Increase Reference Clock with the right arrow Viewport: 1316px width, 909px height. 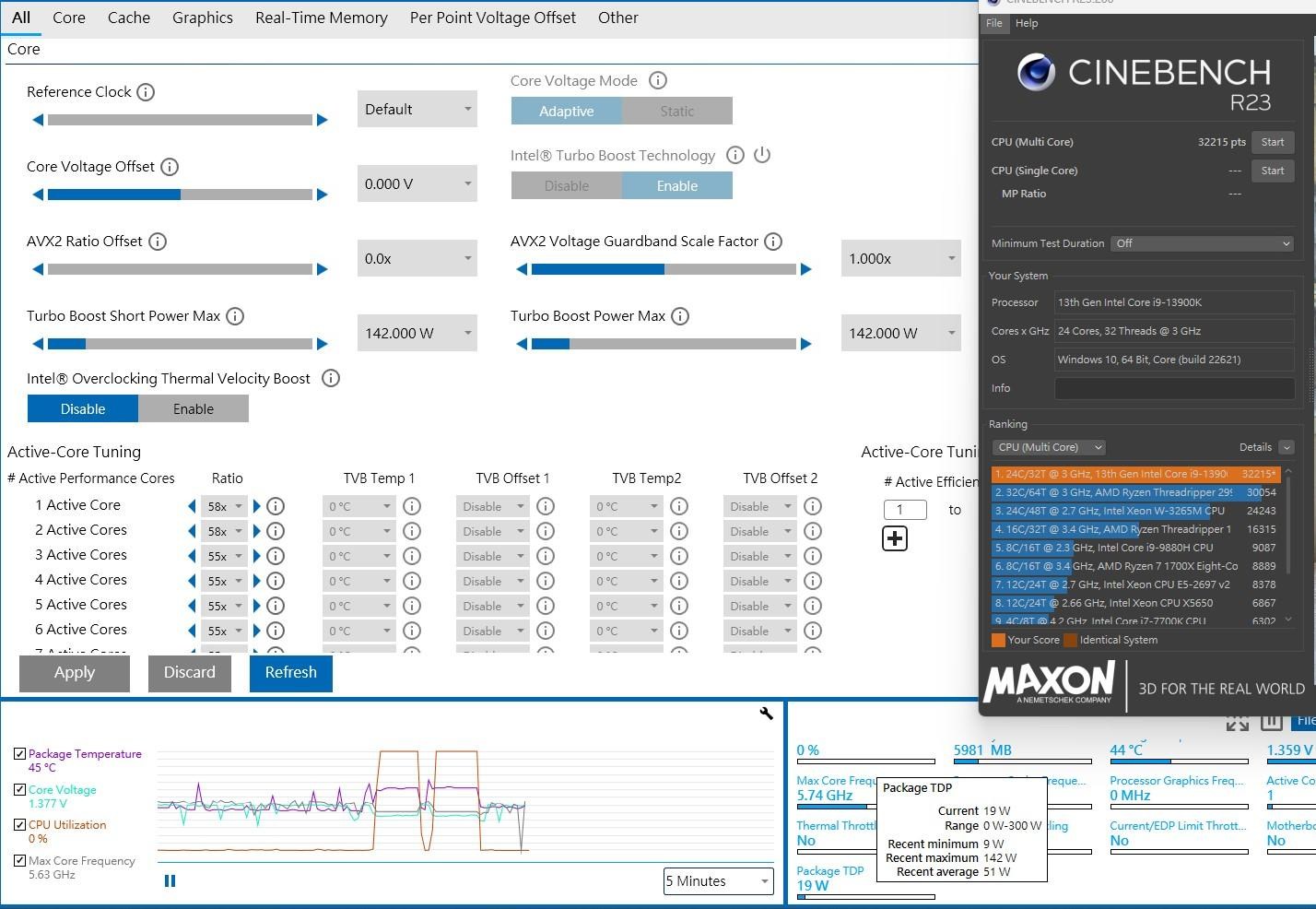[323, 120]
